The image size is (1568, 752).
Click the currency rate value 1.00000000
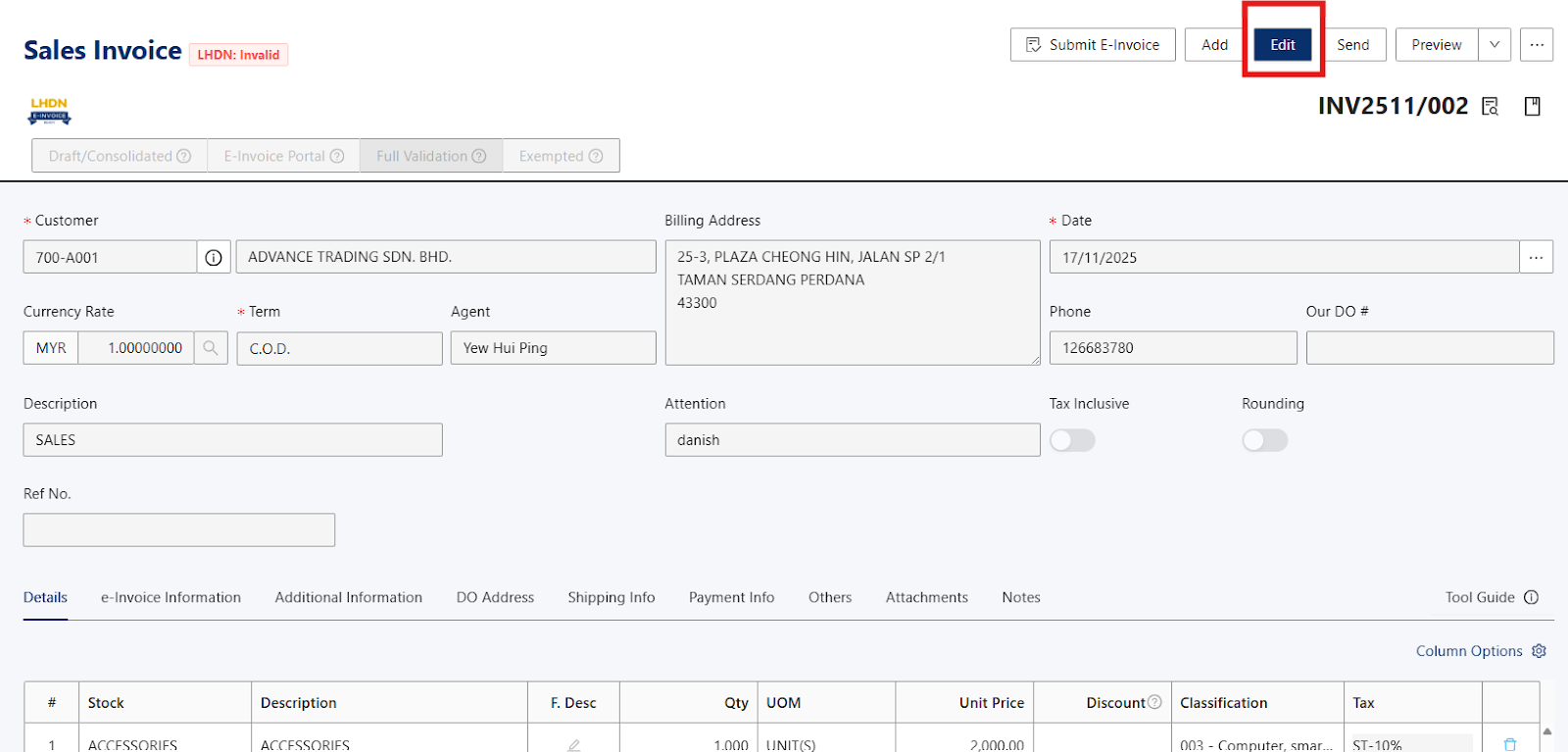click(x=136, y=348)
